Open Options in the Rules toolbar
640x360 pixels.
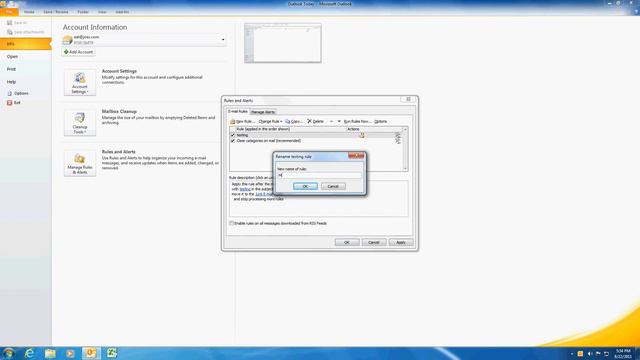tap(380, 121)
